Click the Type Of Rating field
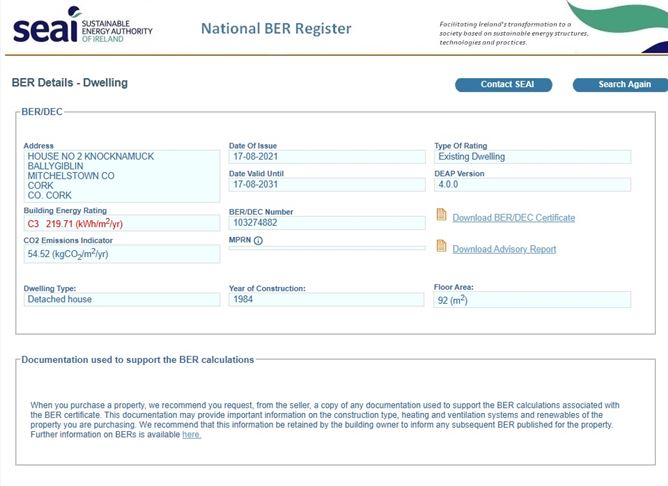The height and width of the screenshot is (486, 668). point(532,157)
